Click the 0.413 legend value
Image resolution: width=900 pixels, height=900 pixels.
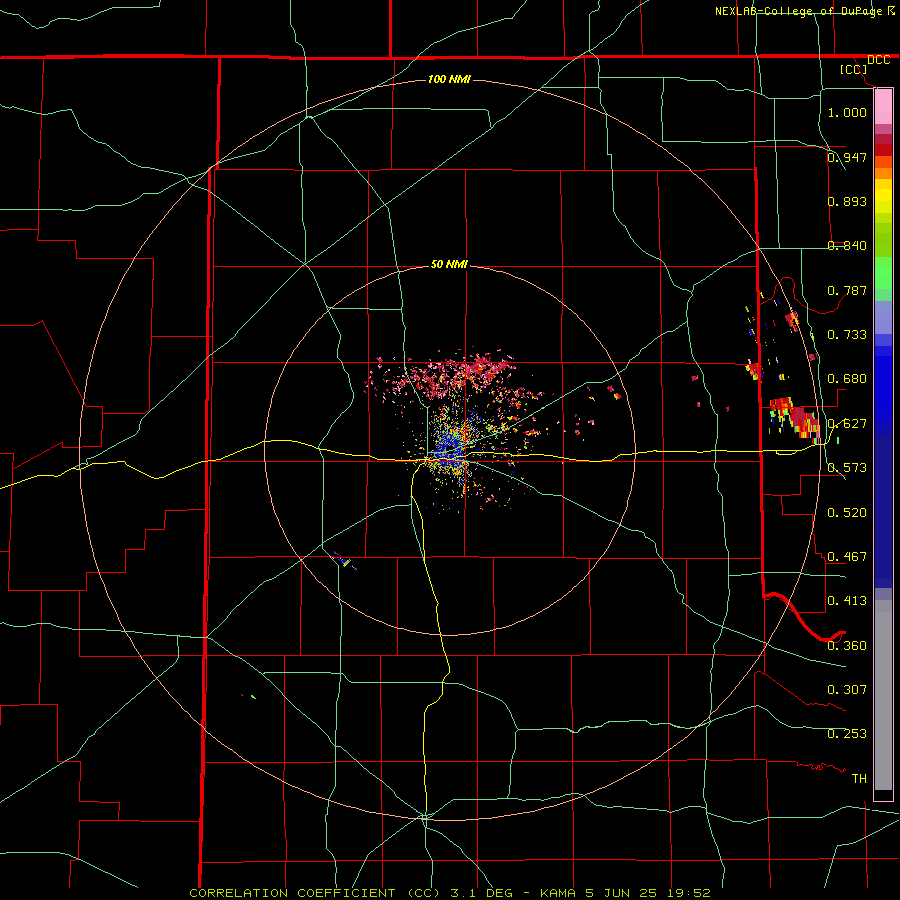(847, 600)
